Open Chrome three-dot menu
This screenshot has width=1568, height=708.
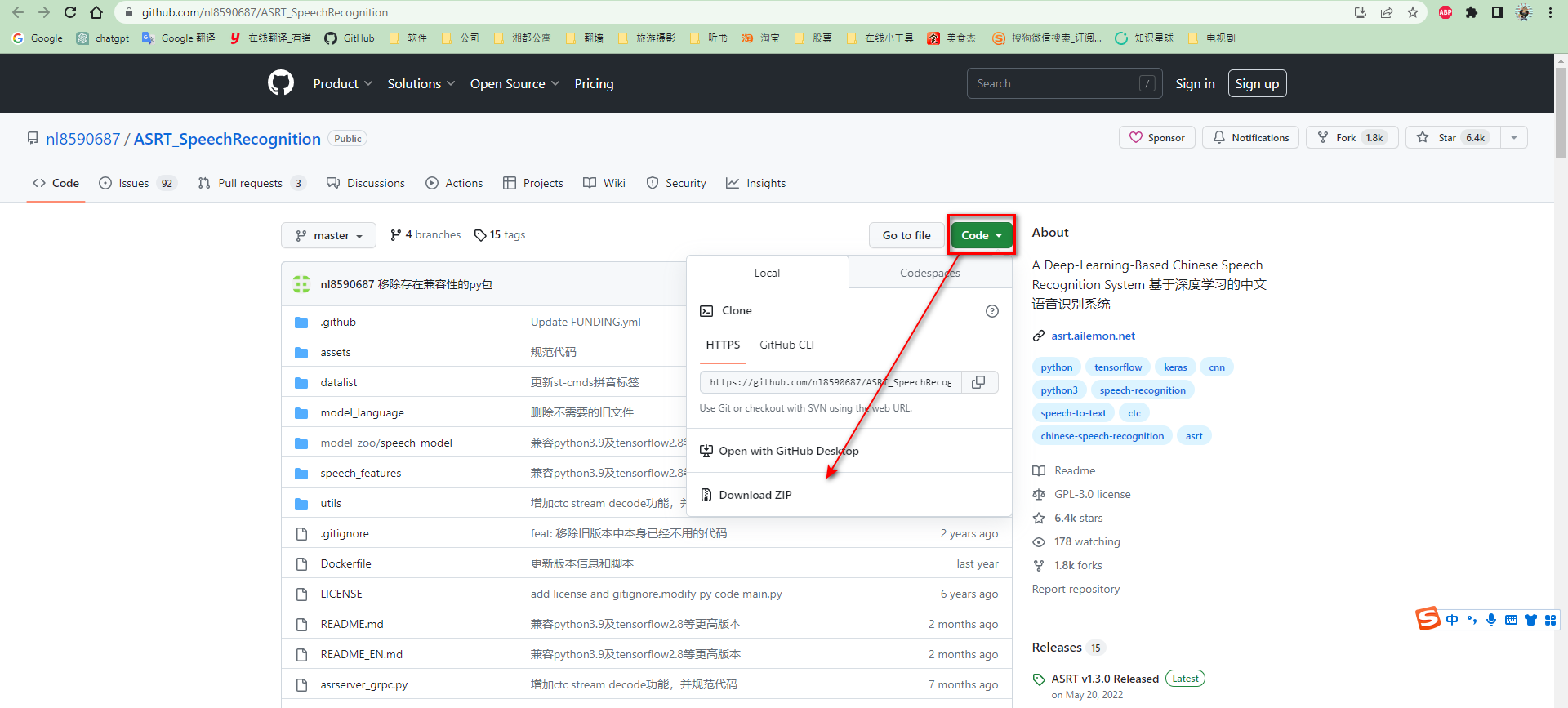(1550, 12)
